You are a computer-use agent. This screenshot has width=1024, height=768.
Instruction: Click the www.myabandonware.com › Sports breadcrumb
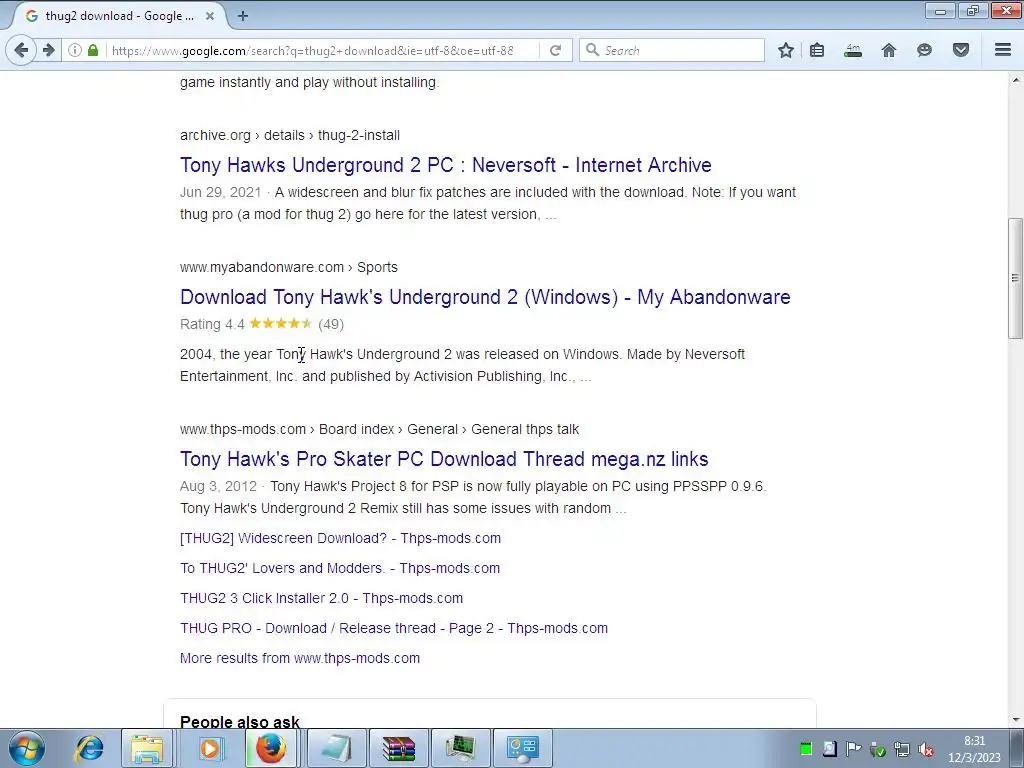coord(289,267)
